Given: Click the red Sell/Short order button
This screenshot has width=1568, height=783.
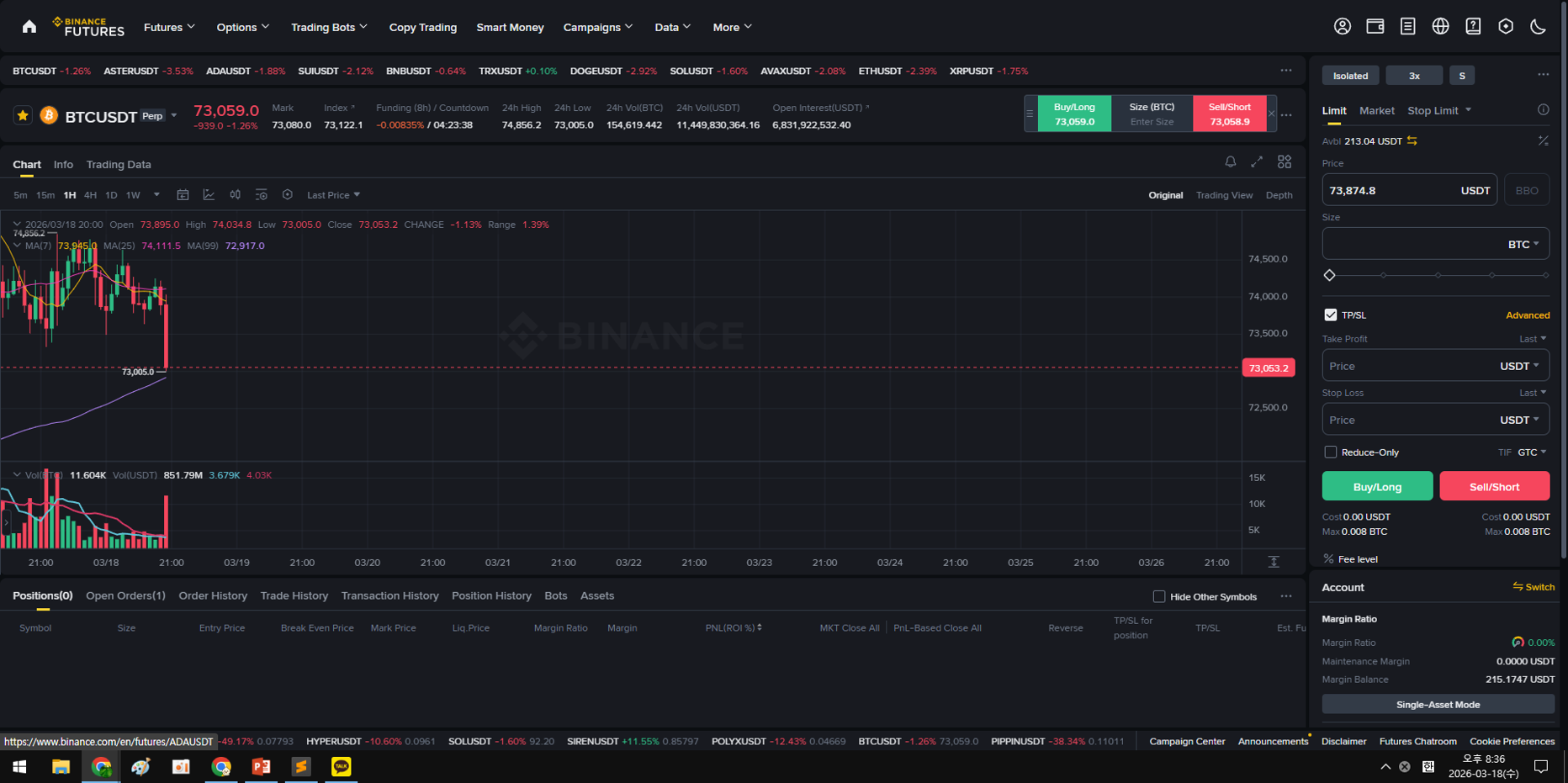Looking at the screenshot, I should (1494, 486).
